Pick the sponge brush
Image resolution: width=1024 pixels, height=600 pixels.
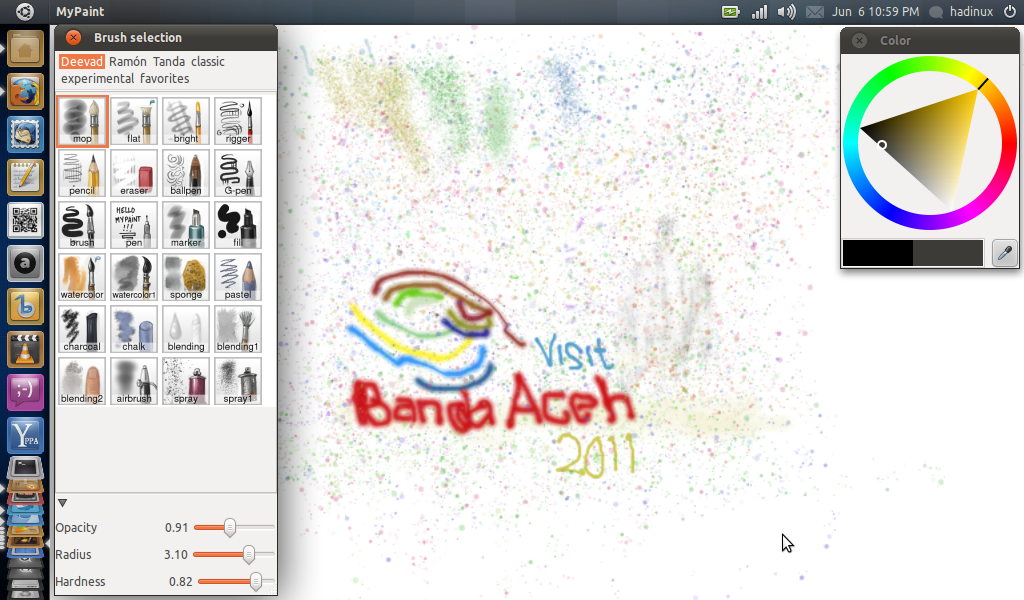tap(186, 277)
